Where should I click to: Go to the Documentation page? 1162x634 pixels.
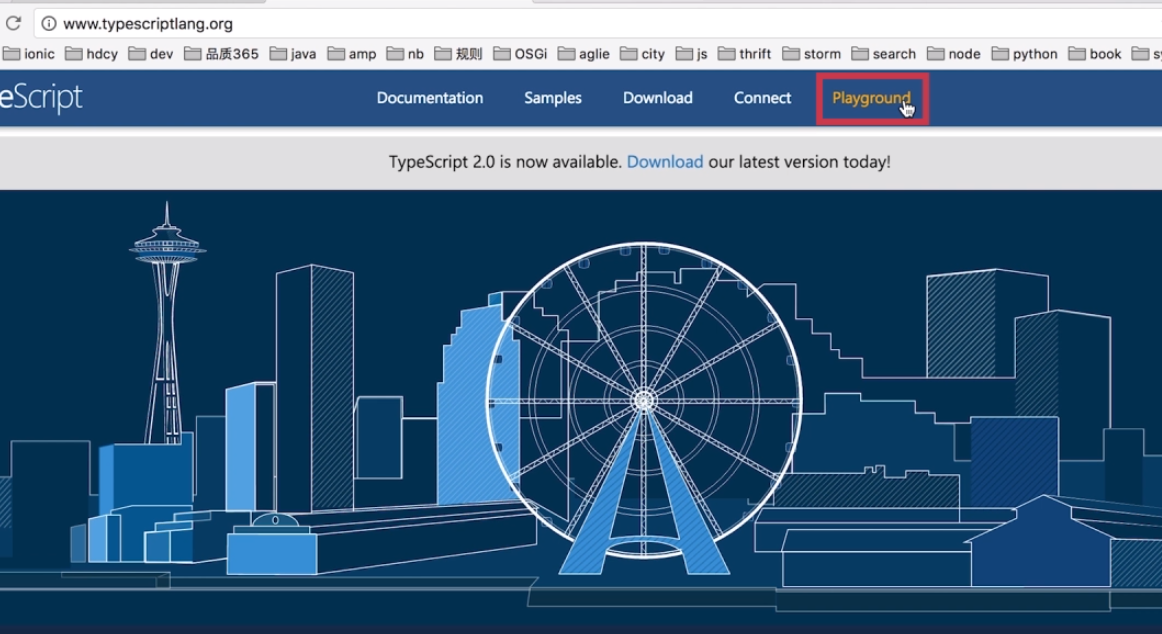click(x=430, y=98)
